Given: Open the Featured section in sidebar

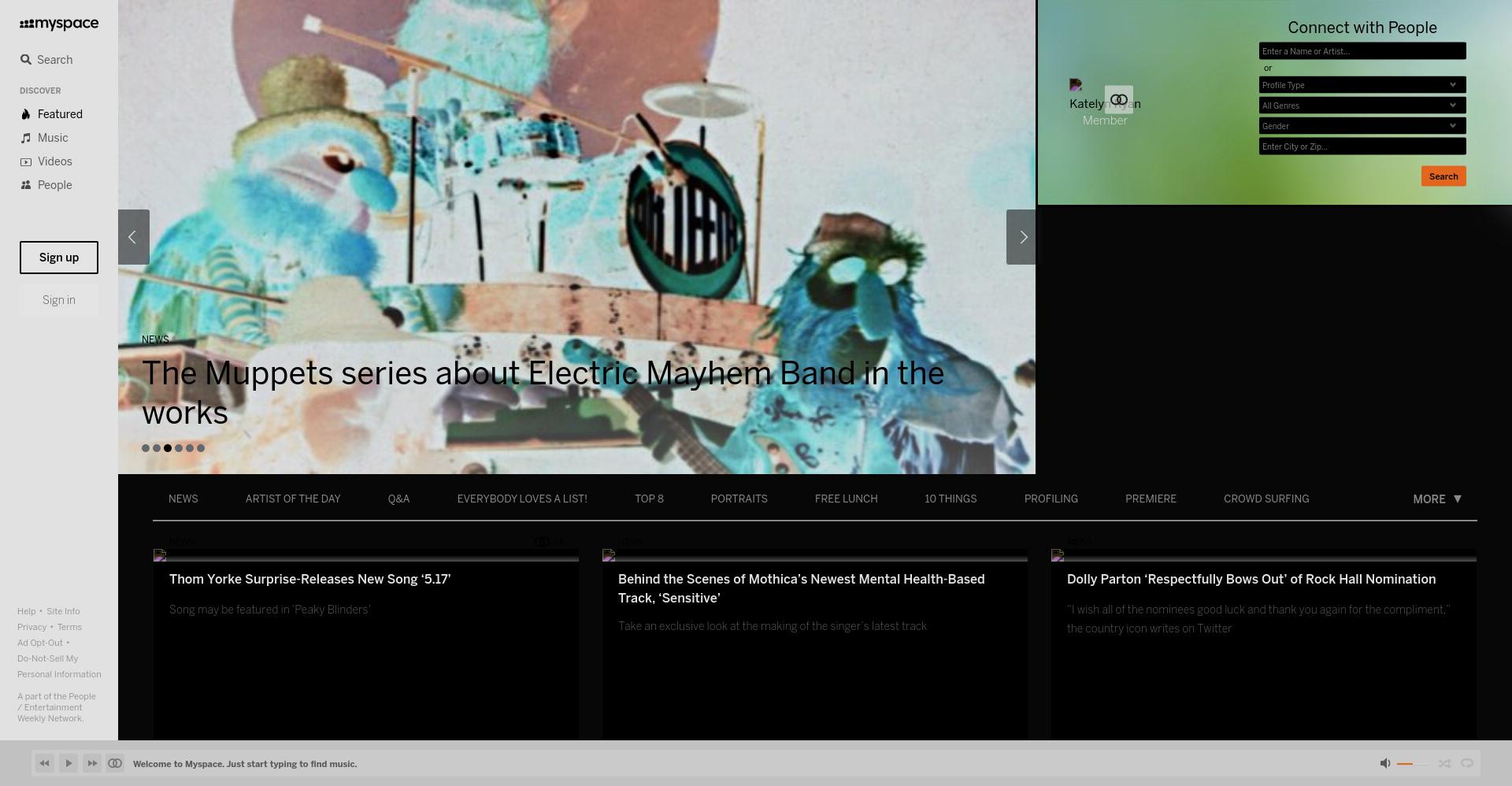Looking at the screenshot, I should [51, 114].
